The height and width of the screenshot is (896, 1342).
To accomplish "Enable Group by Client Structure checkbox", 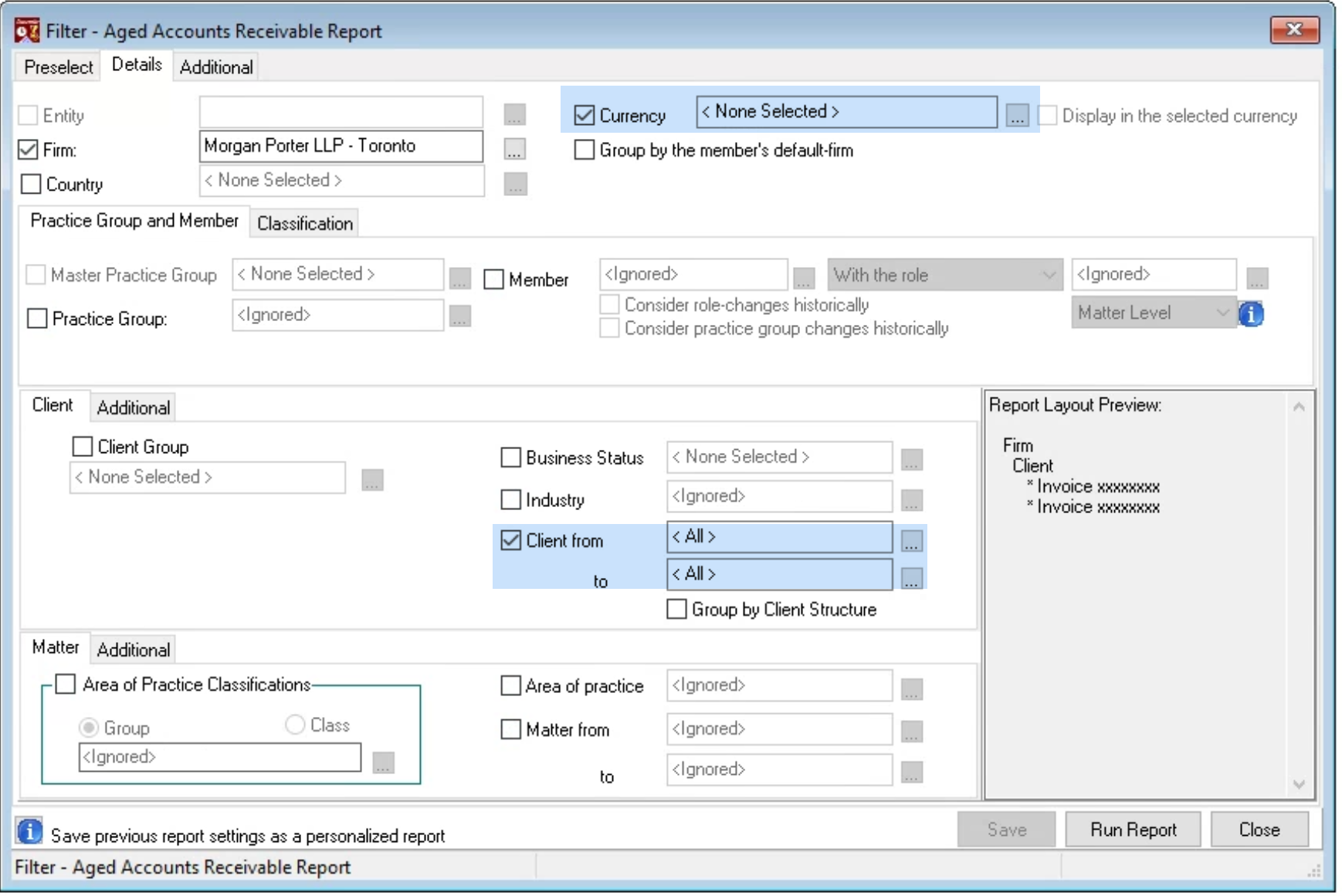I will pyautogui.click(x=676, y=610).
